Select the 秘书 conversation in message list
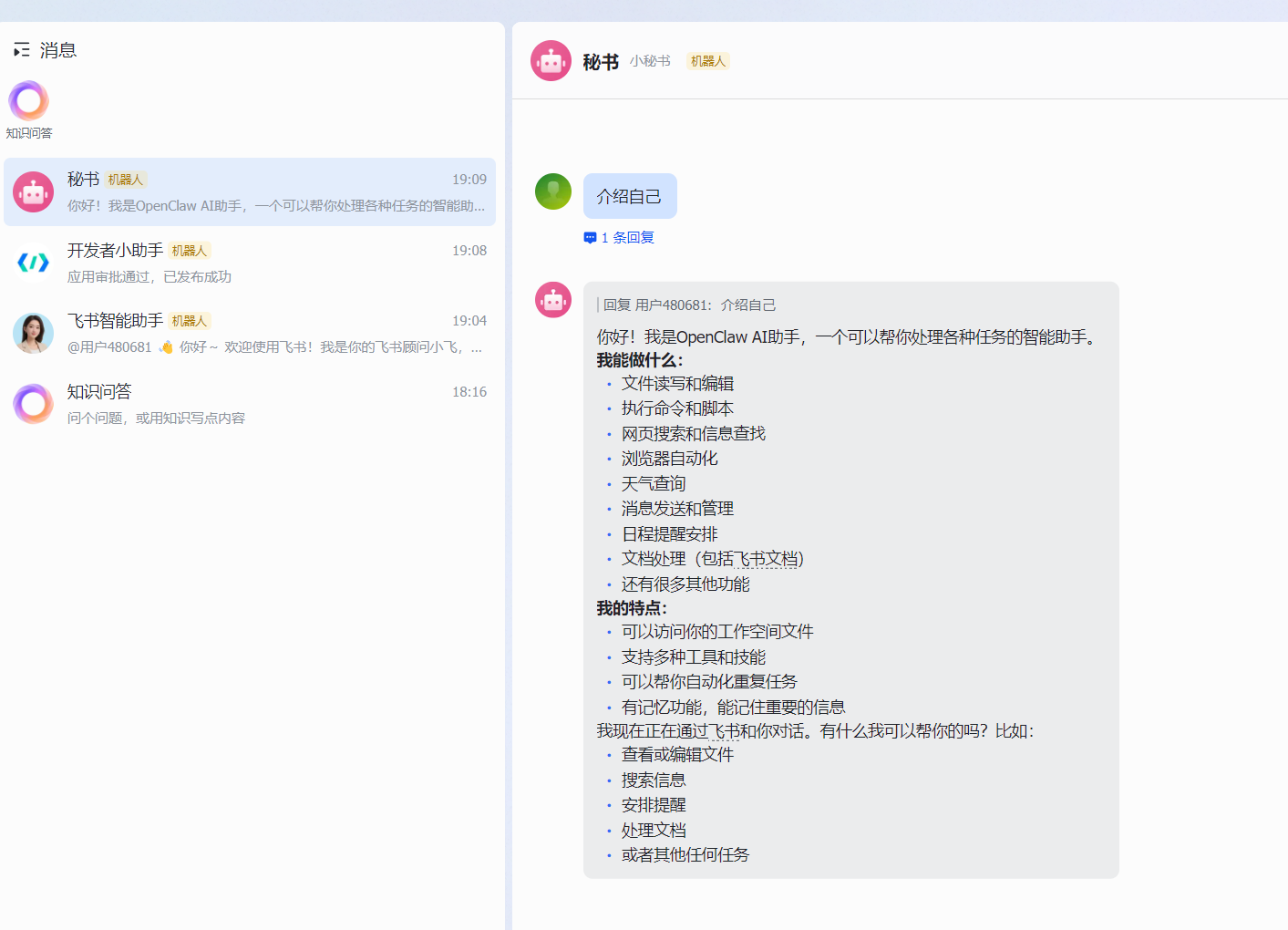The image size is (1288, 930). pos(273,192)
